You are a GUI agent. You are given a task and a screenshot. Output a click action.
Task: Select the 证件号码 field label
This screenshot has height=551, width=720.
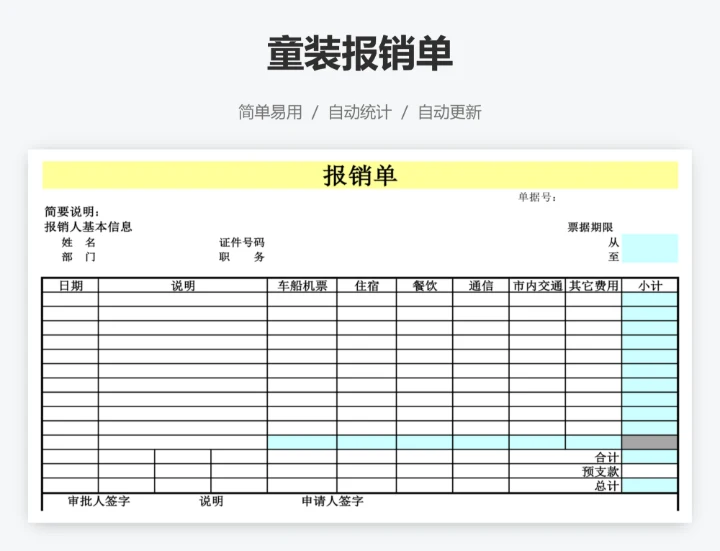tap(242, 242)
